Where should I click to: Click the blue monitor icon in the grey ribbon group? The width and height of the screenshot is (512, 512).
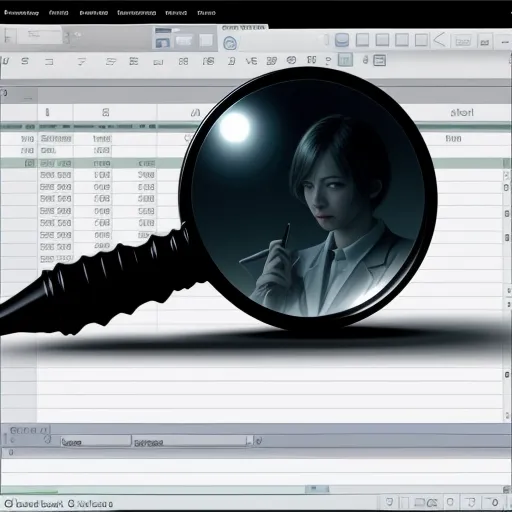coord(163,43)
